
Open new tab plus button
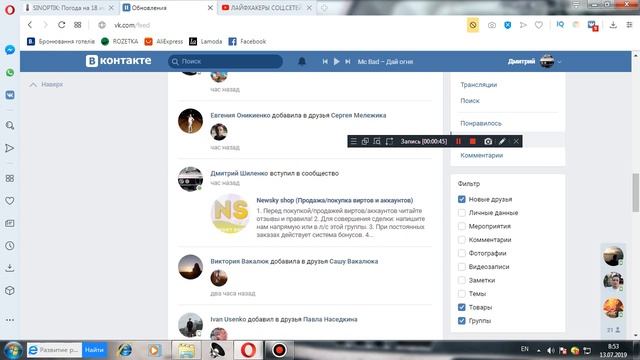tap(324, 8)
